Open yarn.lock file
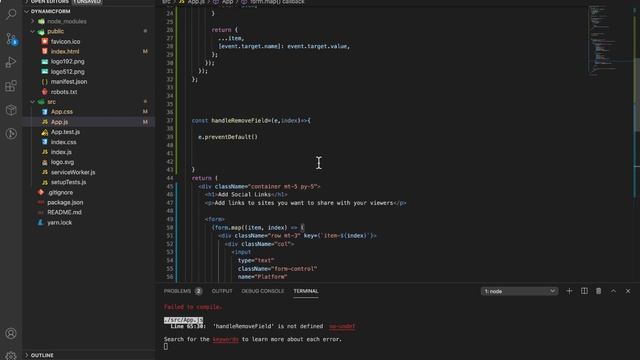The height and width of the screenshot is (360, 640). click(59, 222)
